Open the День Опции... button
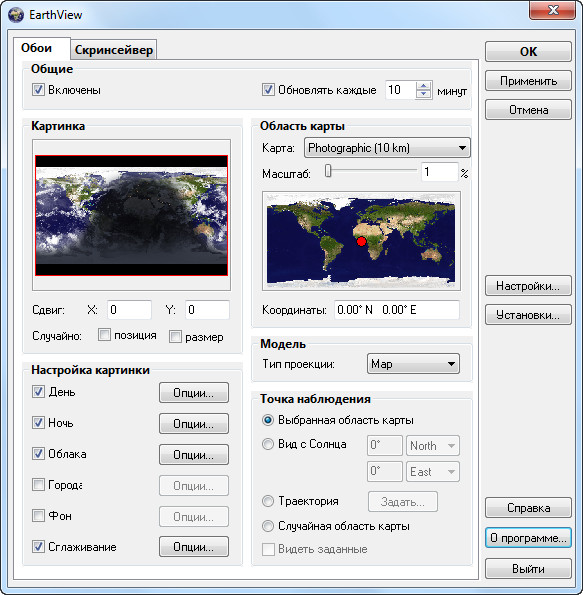 (194, 392)
